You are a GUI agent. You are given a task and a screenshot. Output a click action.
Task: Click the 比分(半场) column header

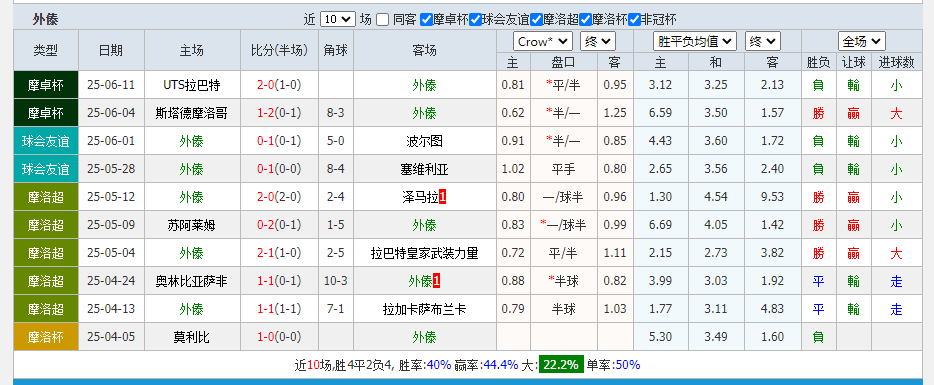click(279, 51)
